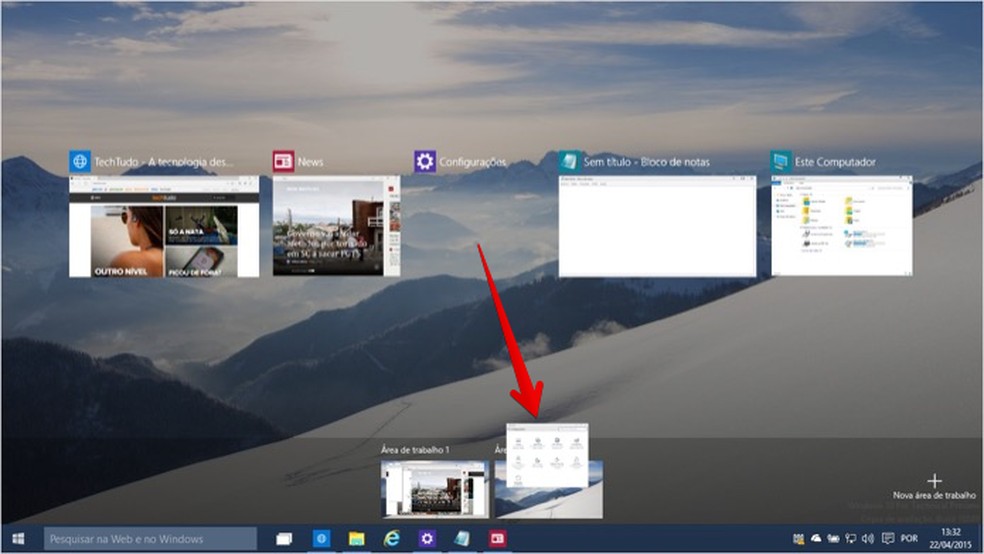Click the battery tray icon
Image resolution: width=984 pixels, height=554 pixels.
[833, 538]
